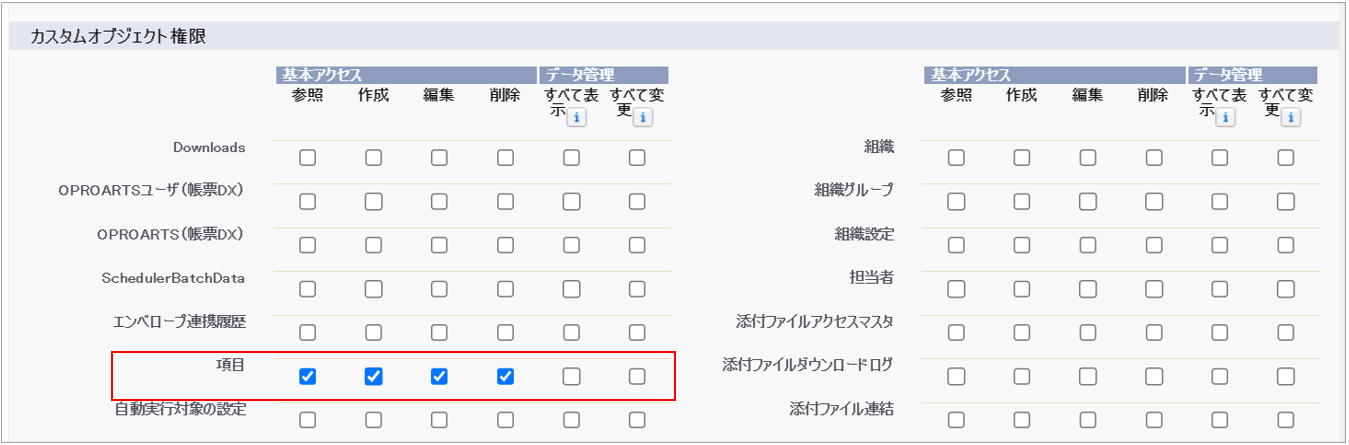Viewport: 1349px width, 445px height.
Task: Enable 作成 for エンベロープ連携履歴
Action: pyautogui.click(x=374, y=332)
